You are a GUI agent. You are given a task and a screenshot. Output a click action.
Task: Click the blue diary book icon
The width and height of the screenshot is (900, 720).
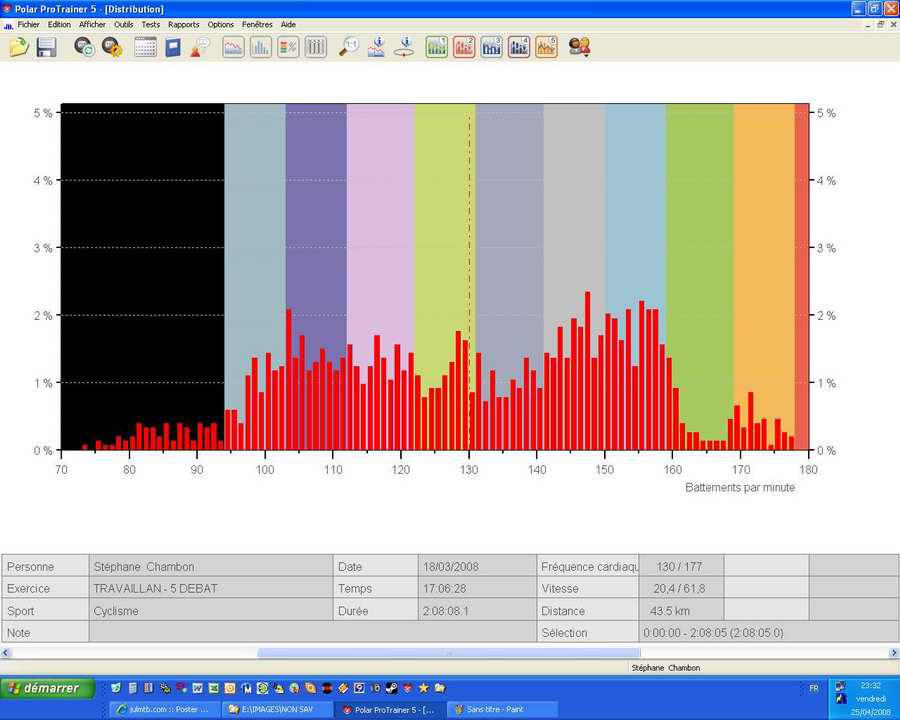pos(173,46)
